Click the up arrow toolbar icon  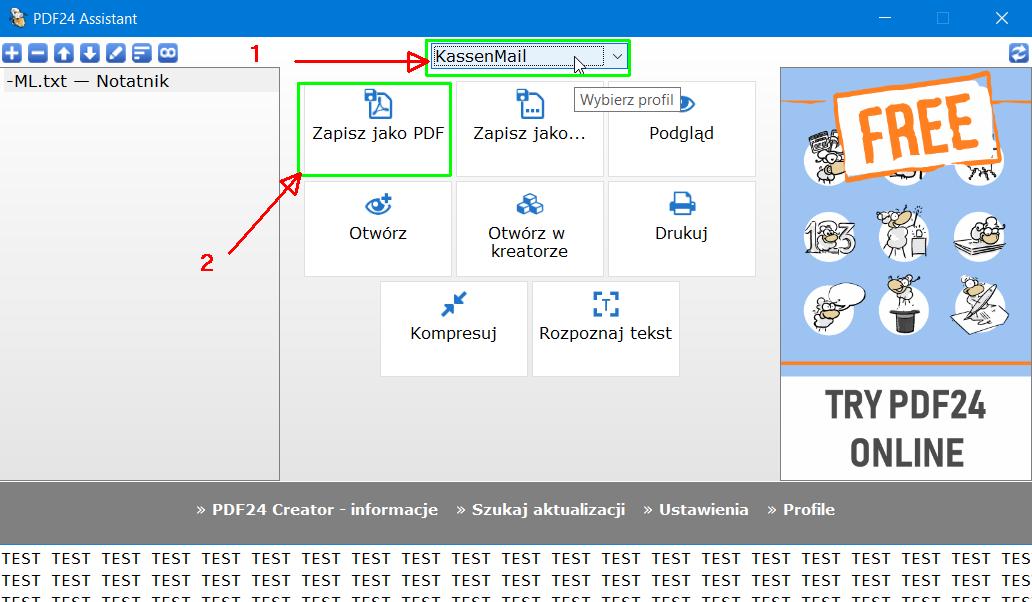coord(64,53)
